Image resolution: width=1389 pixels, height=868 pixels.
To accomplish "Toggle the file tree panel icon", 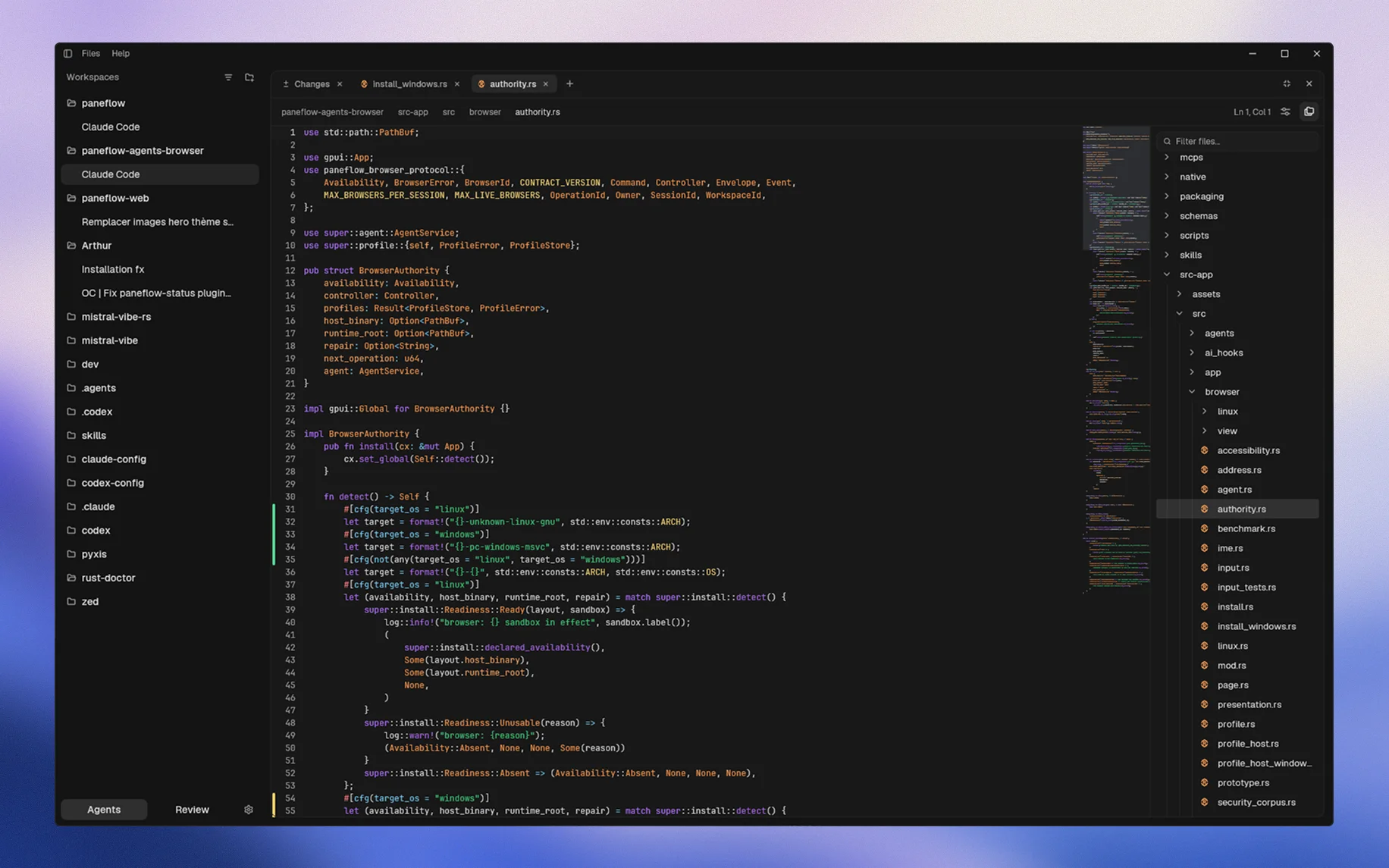I will [x=1309, y=112].
